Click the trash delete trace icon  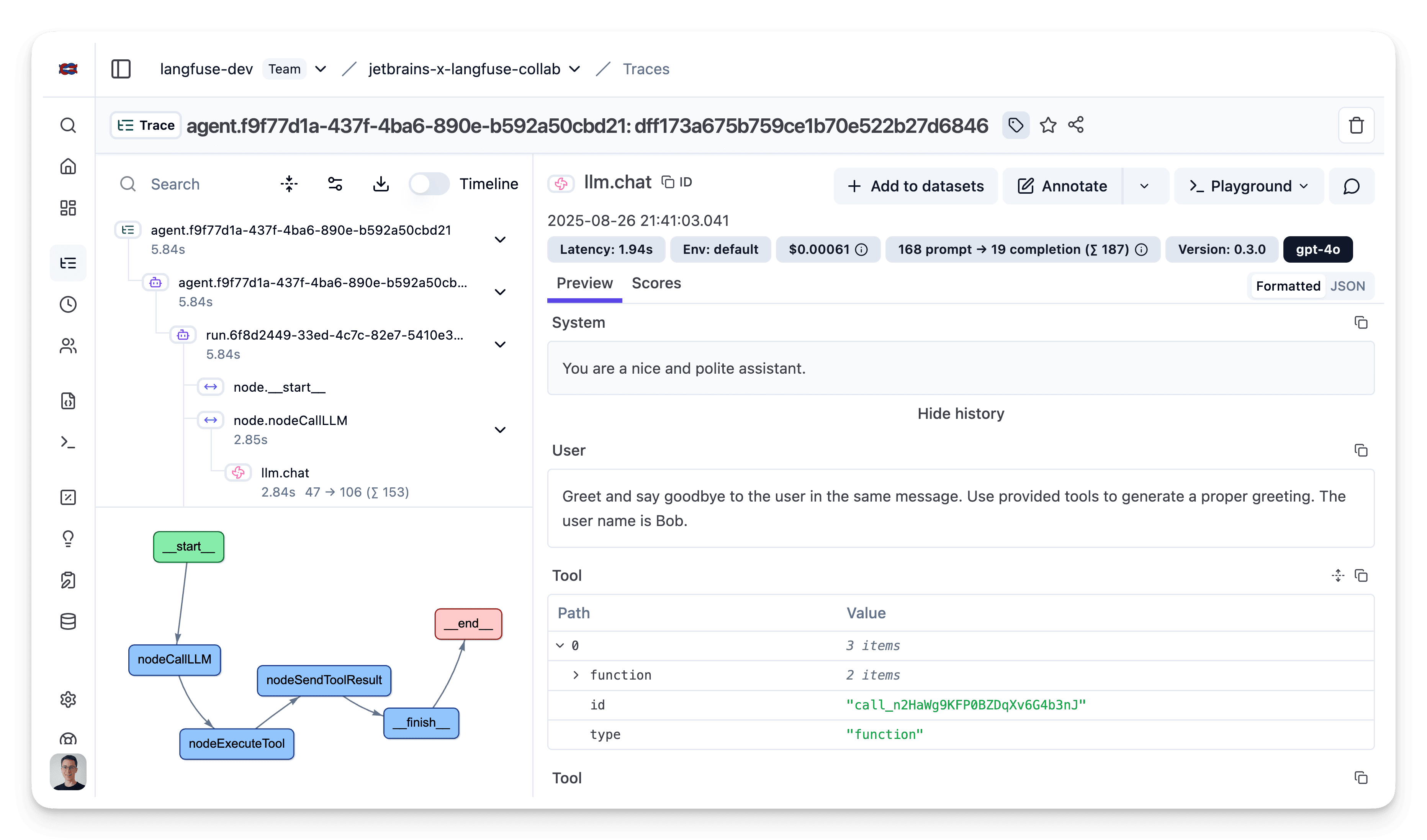pyautogui.click(x=1356, y=126)
